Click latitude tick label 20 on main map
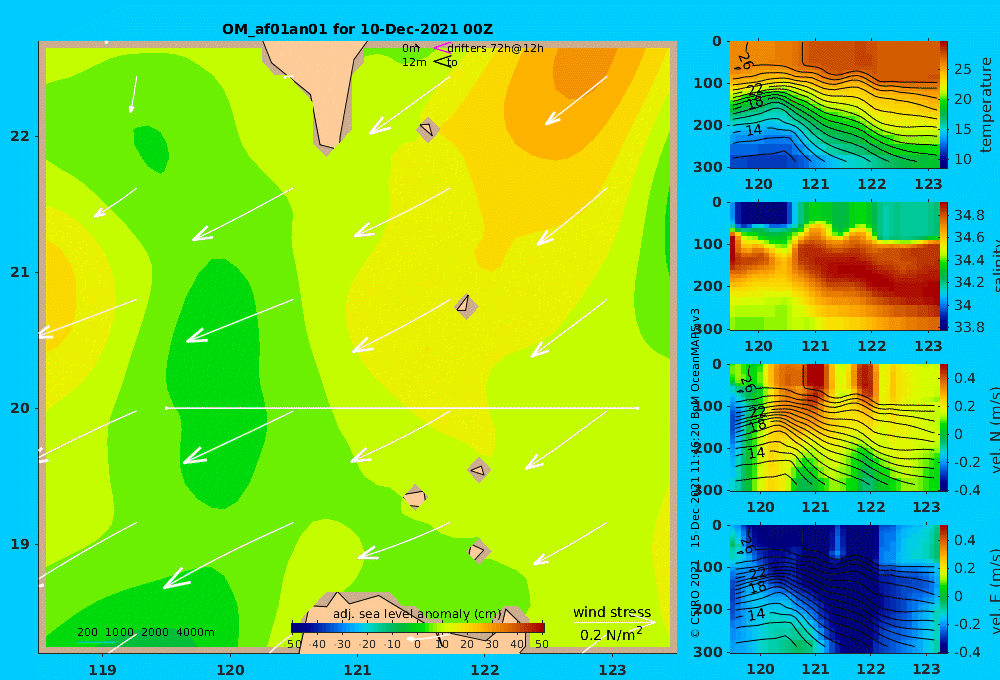Screen dimensions: 1000x680 tap(20, 408)
